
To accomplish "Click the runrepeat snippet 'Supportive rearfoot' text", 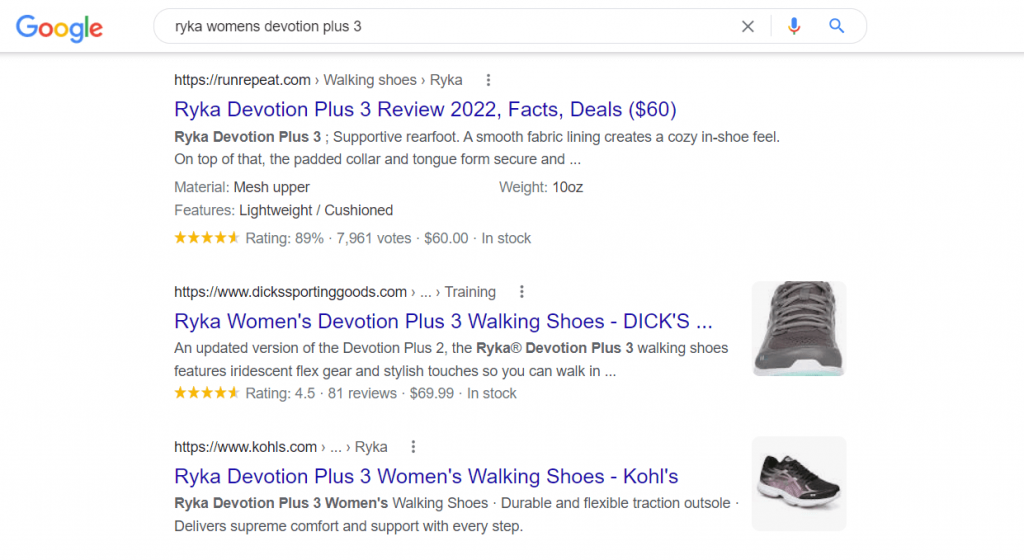I will 396,137.
